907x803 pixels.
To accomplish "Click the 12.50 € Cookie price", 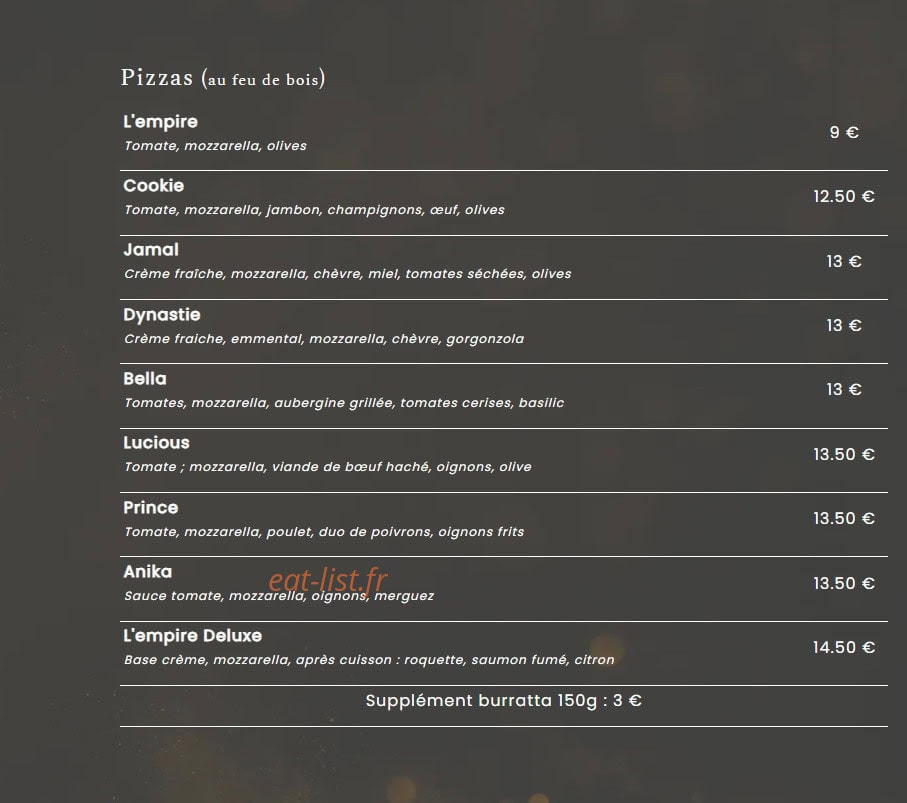I will tap(844, 197).
